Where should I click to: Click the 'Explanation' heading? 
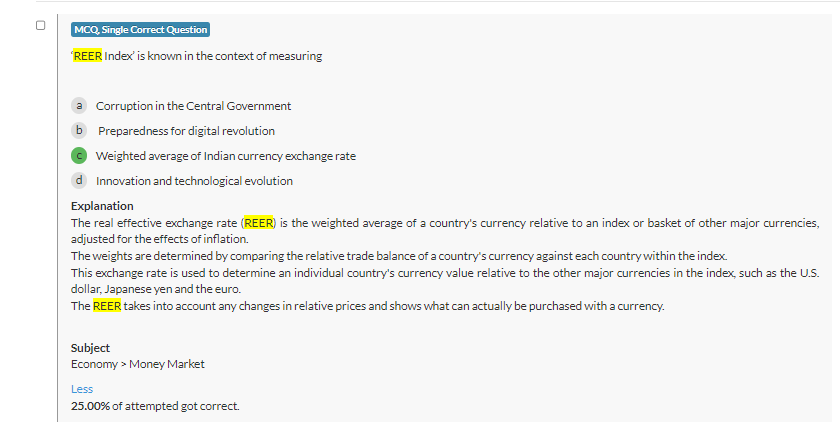(102, 206)
